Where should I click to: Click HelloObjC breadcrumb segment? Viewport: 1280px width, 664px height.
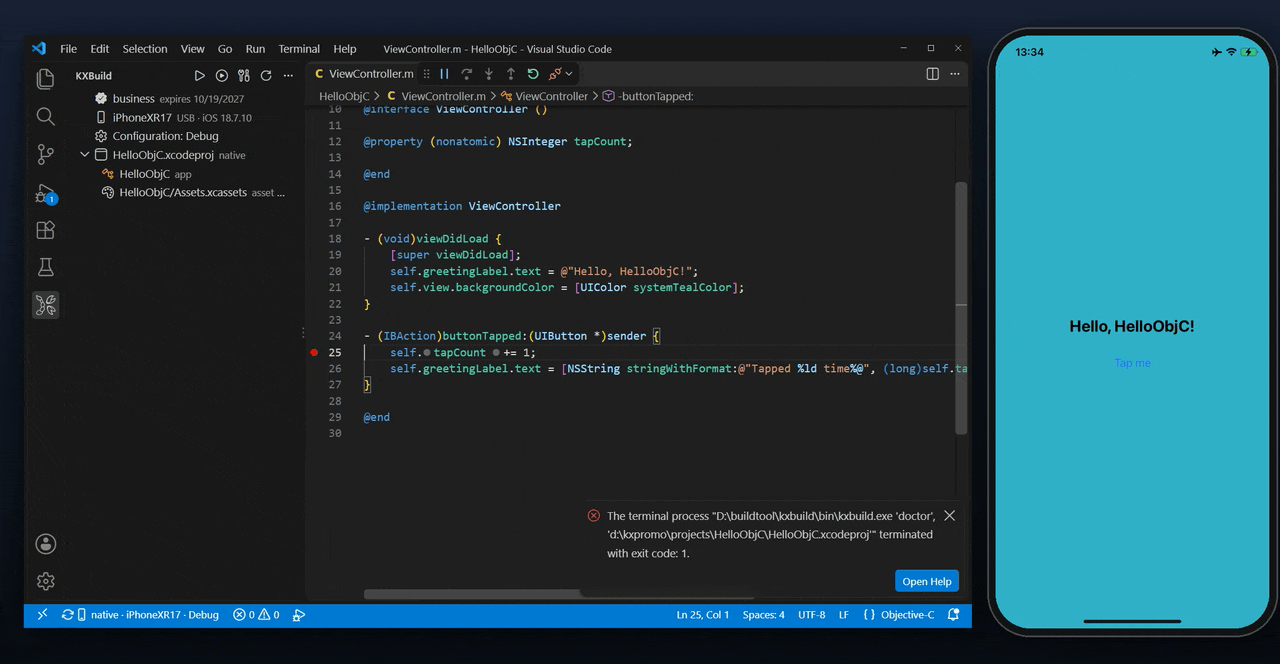pyautogui.click(x=344, y=96)
